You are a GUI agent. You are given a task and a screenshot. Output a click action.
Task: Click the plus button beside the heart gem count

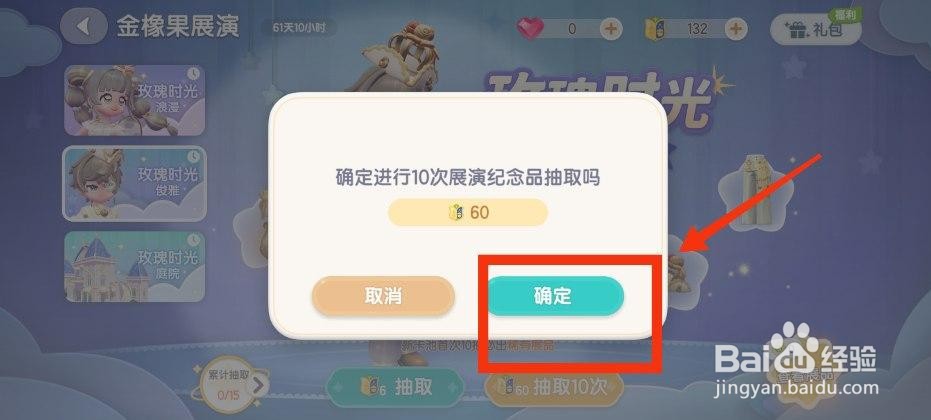click(610, 29)
